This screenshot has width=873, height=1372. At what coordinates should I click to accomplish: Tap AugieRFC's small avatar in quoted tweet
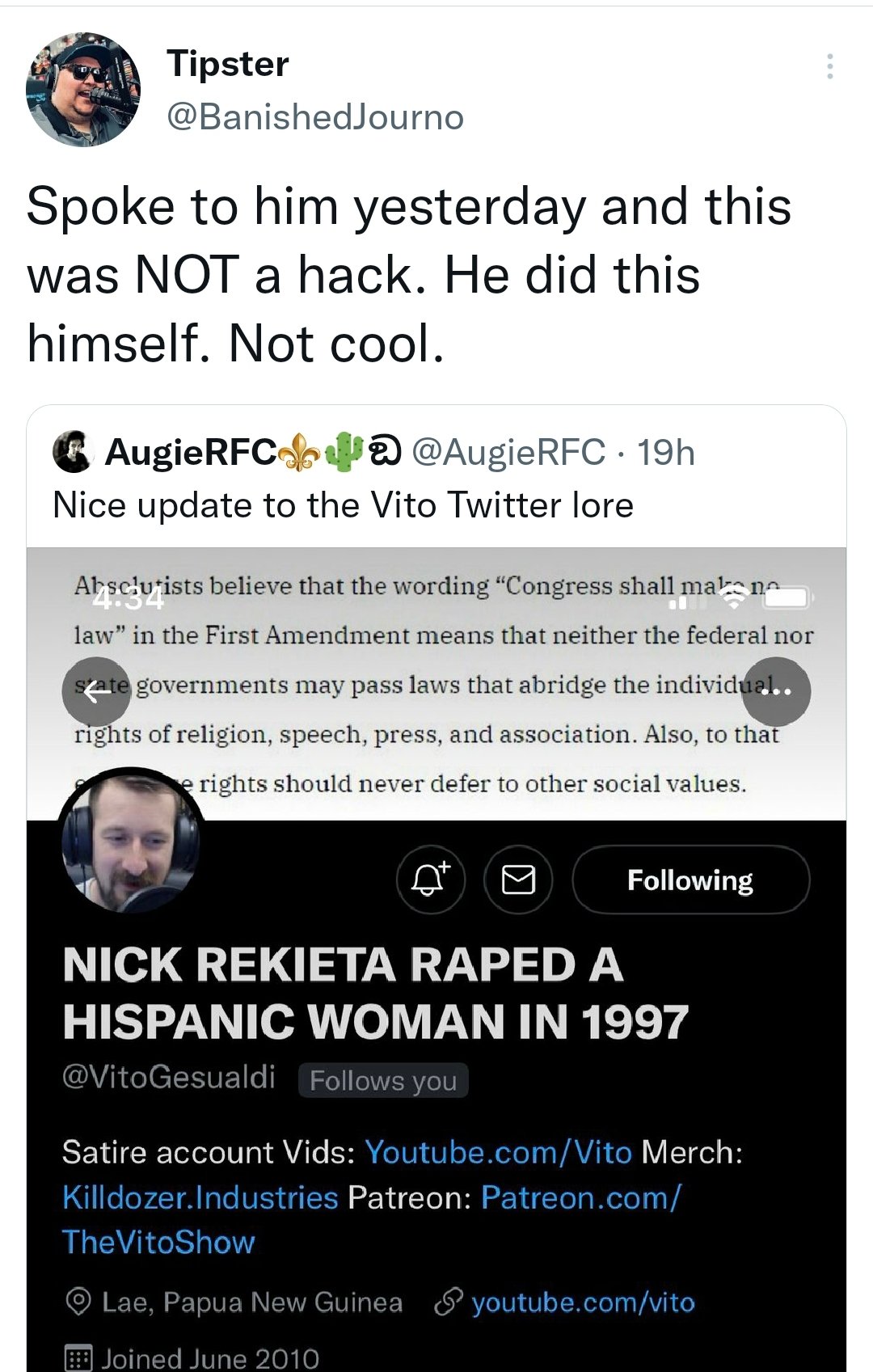coord(73,453)
